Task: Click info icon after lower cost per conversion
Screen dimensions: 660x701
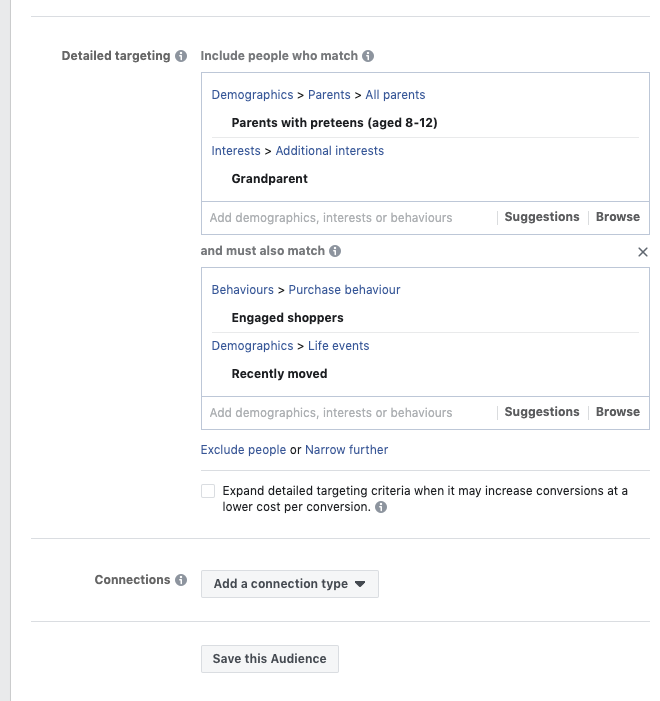Action: click(381, 507)
